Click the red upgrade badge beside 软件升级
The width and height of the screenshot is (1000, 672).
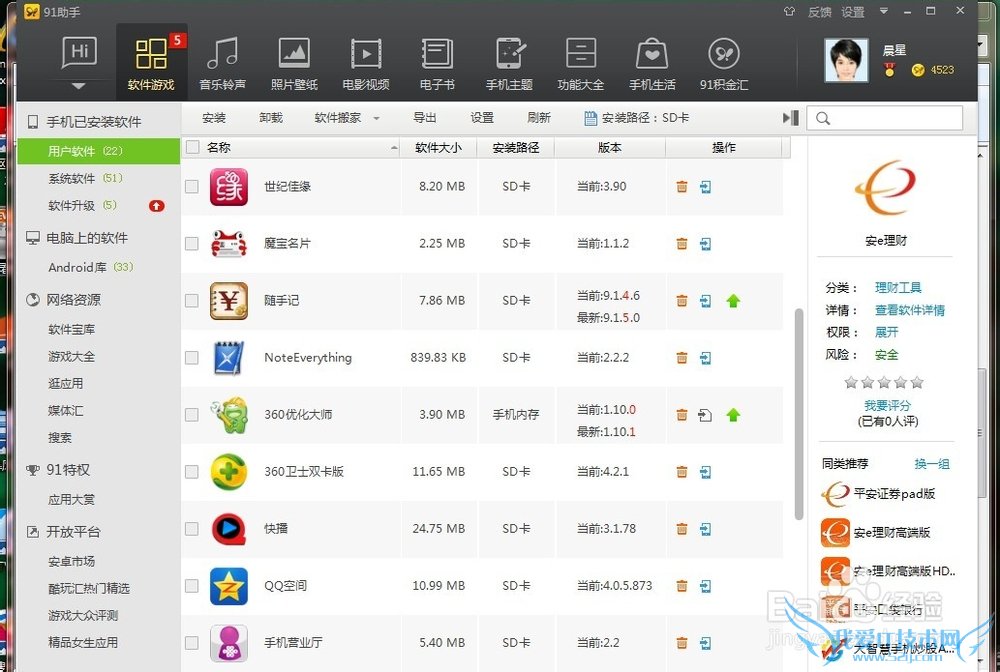pos(156,206)
